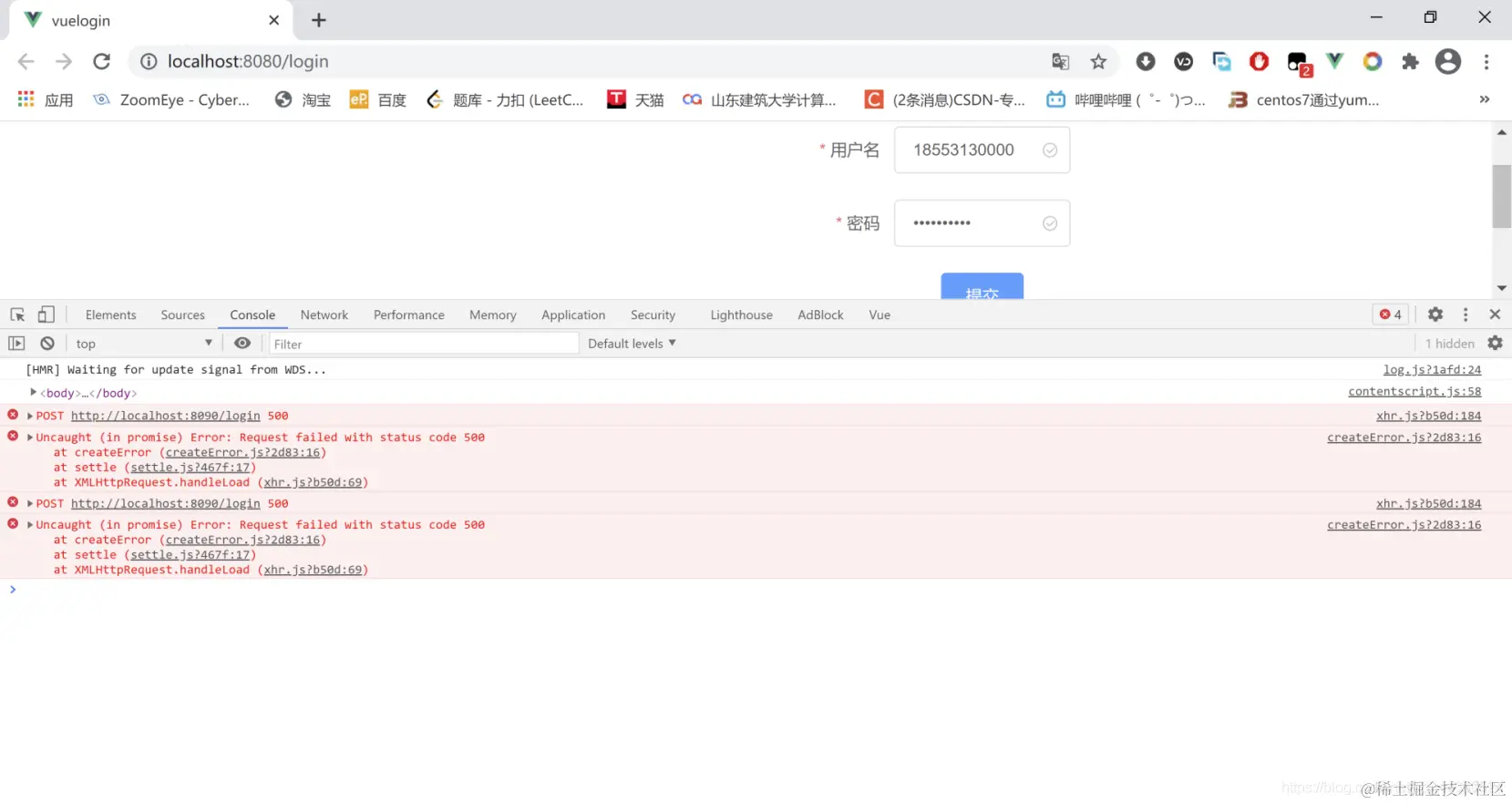Switch to the Memory tab
The image size is (1512, 804).
click(493, 314)
